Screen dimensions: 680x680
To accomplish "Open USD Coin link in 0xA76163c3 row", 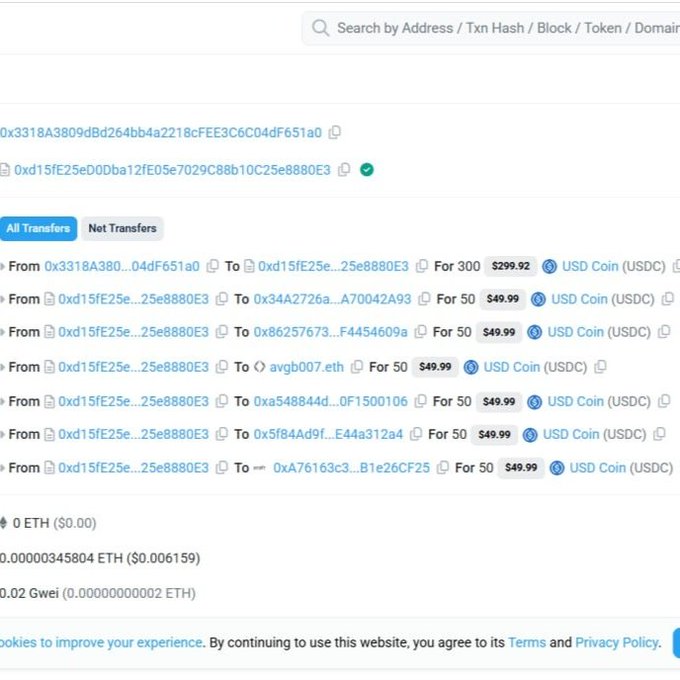I will (x=598, y=468).
